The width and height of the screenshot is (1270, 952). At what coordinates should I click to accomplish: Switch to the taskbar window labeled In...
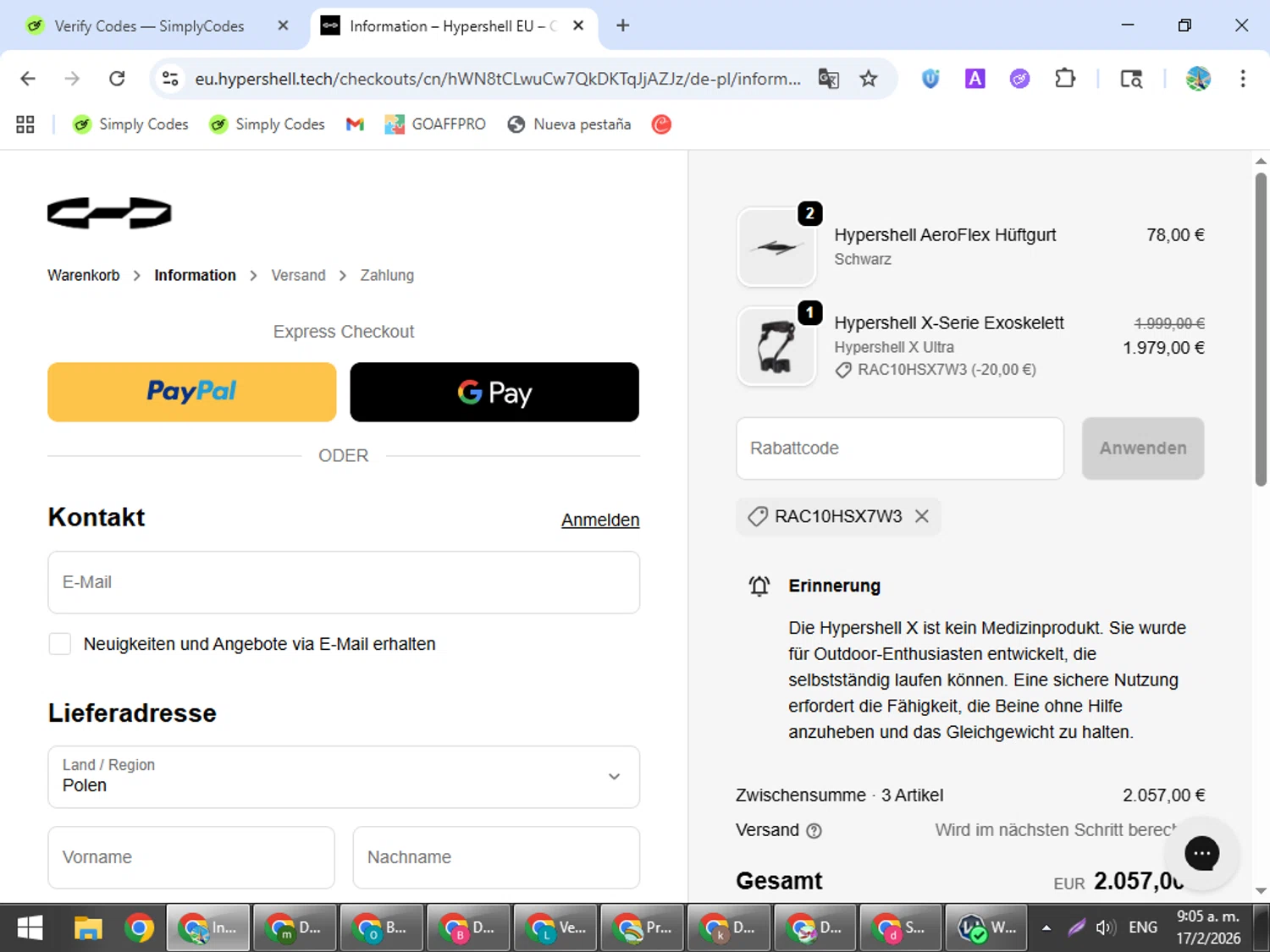pyautogui.click(x=208, y=928)
